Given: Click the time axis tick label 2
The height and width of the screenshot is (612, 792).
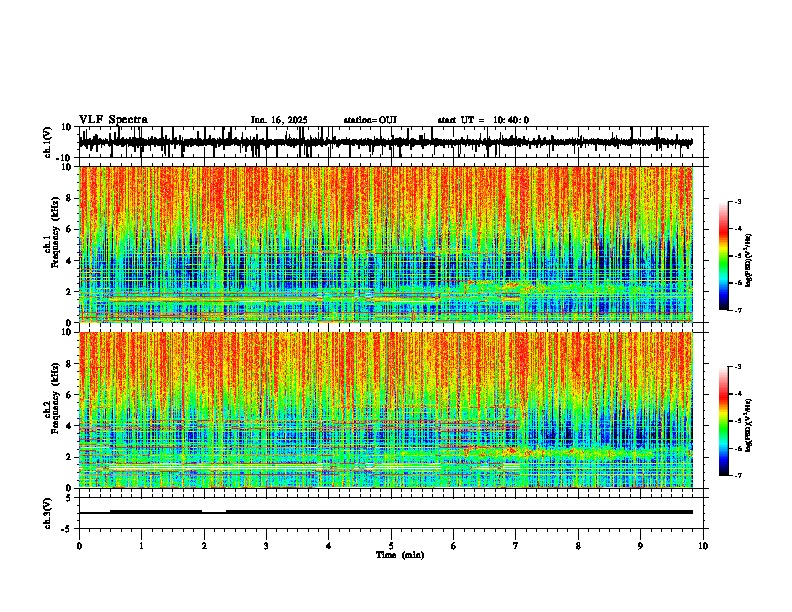Looking at the screenshot, I should [204, 546].
